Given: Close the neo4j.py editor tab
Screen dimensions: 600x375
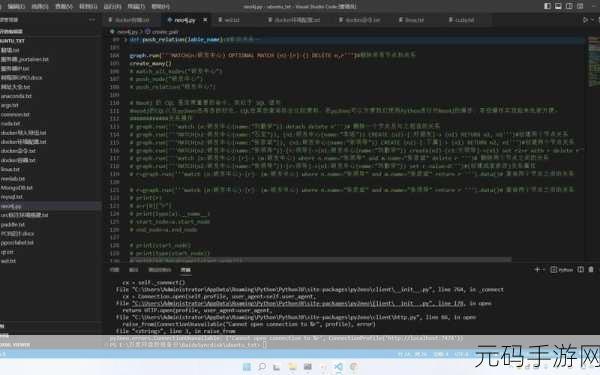Looking at the screenshot, I should pos(205,20).
